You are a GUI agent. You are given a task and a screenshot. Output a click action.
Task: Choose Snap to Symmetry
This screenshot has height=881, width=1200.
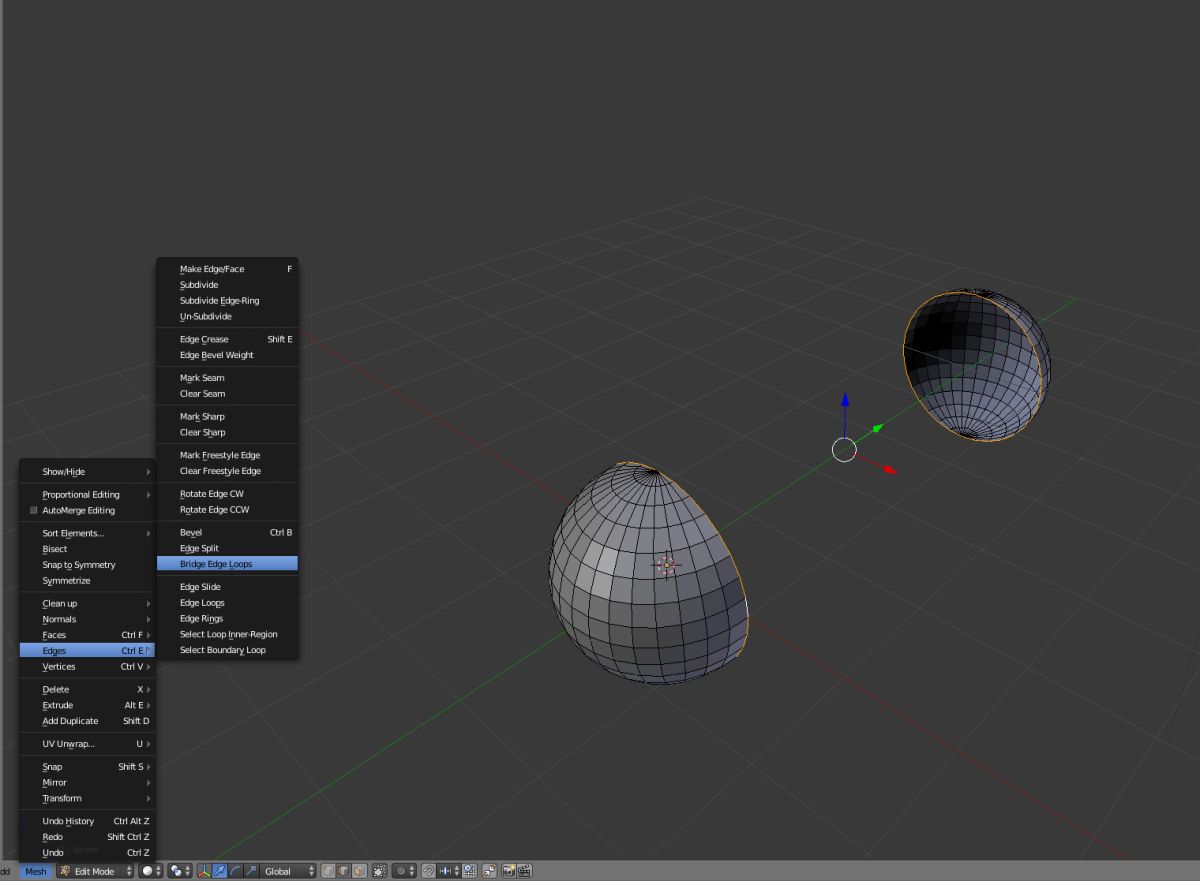87,565
